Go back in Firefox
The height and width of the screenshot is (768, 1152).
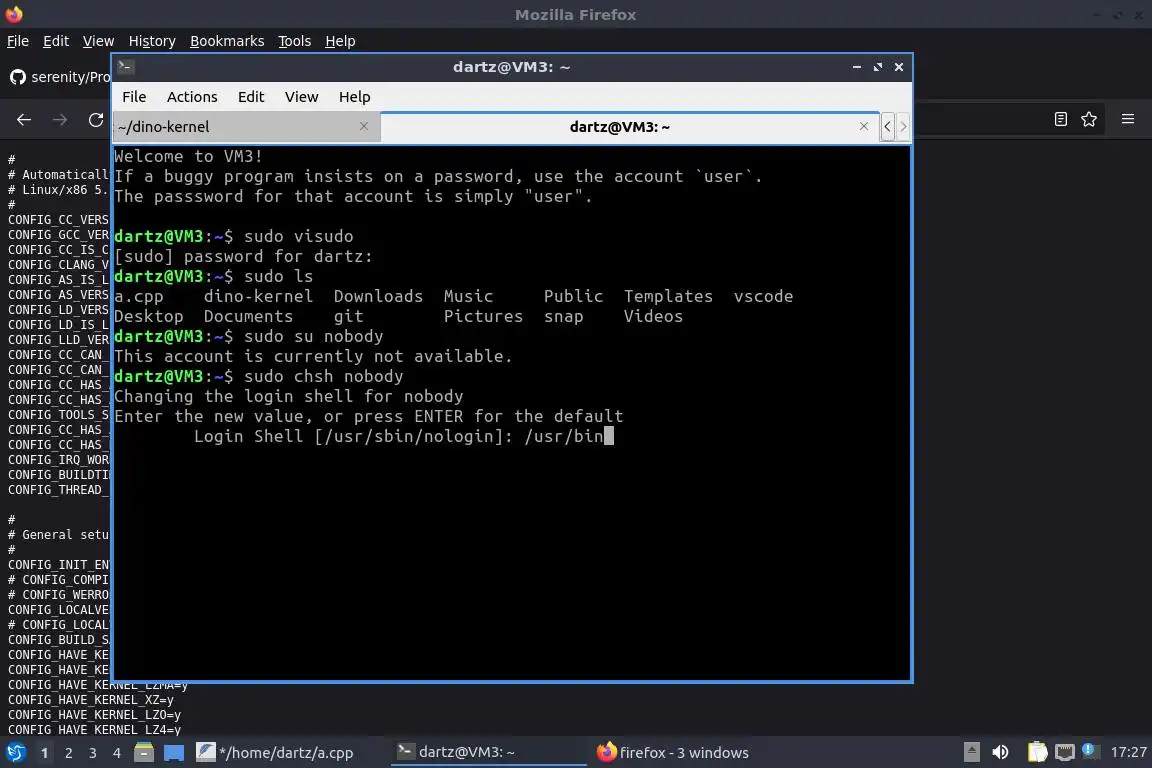[24, 120]
